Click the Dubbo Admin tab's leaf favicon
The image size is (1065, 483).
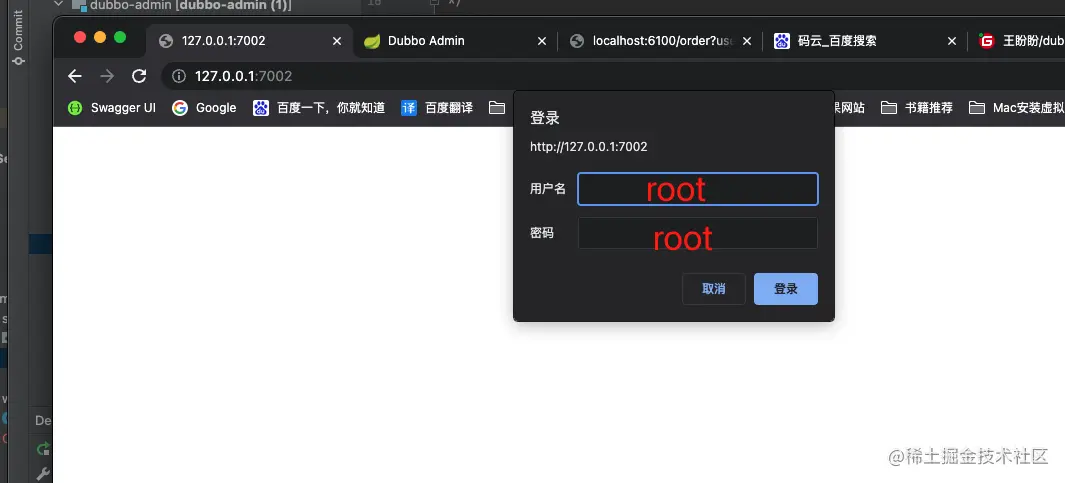point(372,41)
